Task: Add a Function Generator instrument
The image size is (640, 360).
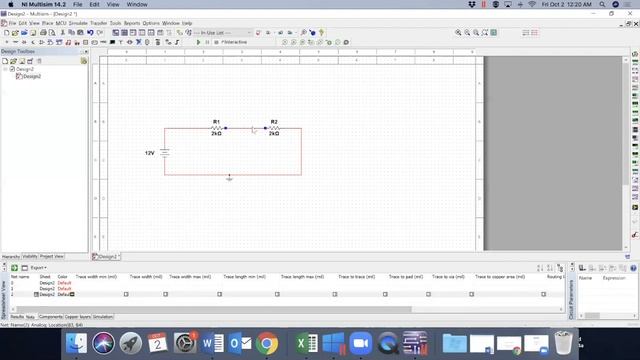Action: [x=635, y=62]
